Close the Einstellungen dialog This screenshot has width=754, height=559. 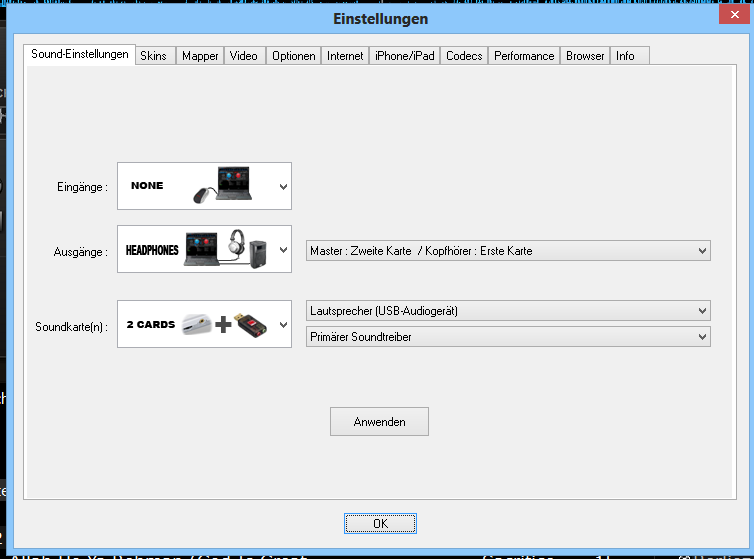[734, 14]
